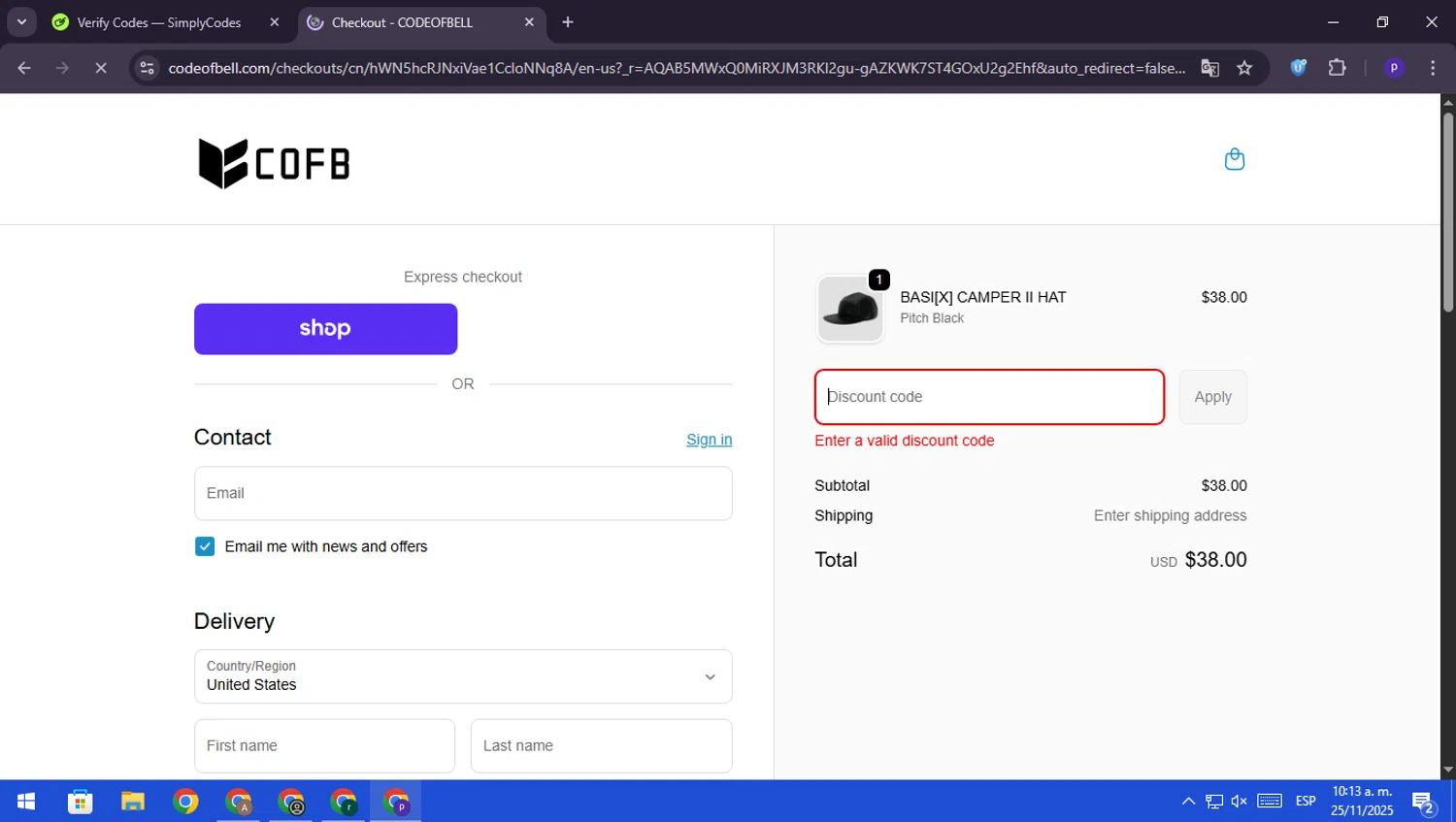
Task: Open the shopping bag cart icon
Action: pyautogui.click(x=1235, y=159)
